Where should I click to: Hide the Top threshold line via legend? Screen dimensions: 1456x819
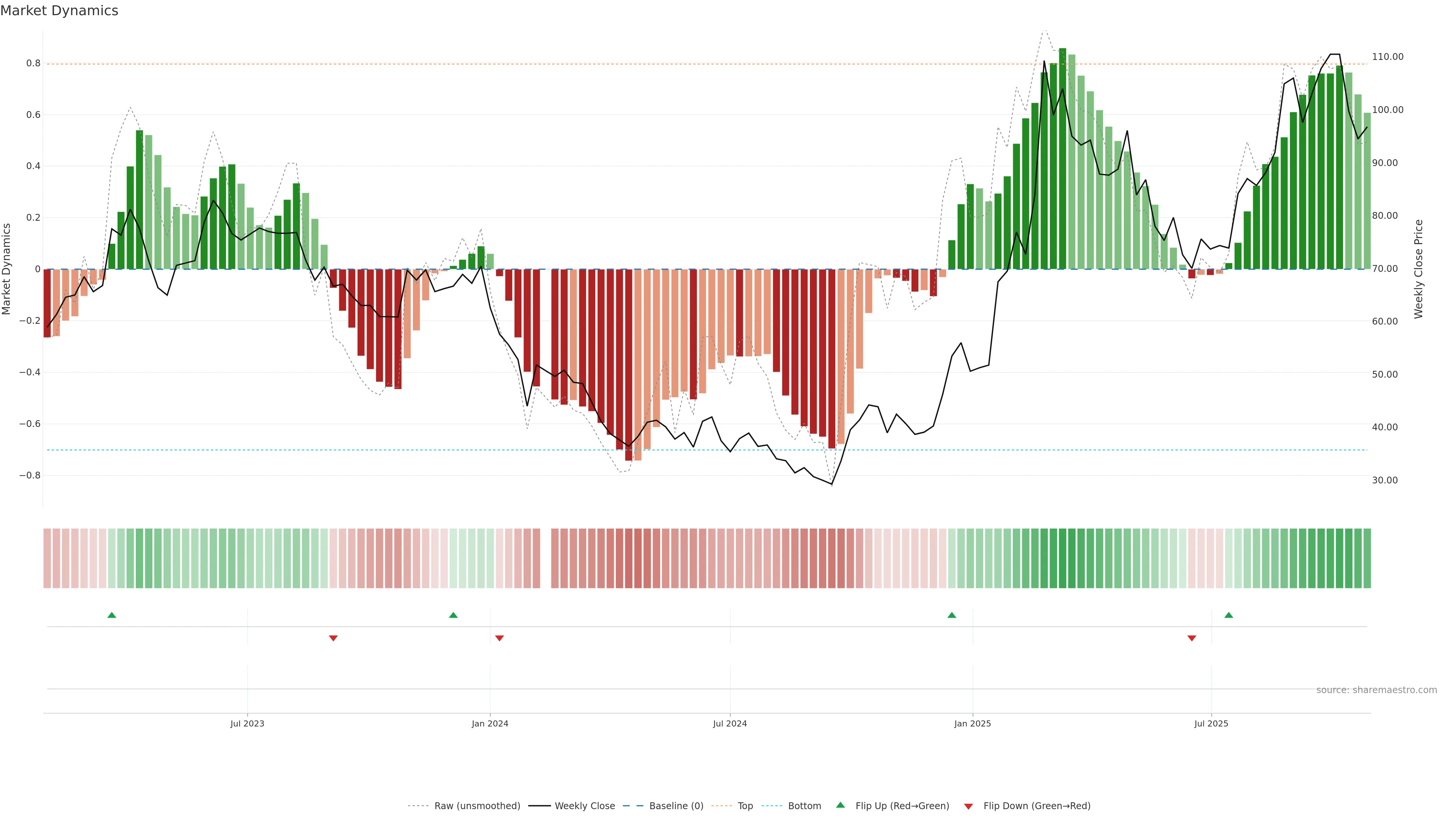(x=745, y=806)
